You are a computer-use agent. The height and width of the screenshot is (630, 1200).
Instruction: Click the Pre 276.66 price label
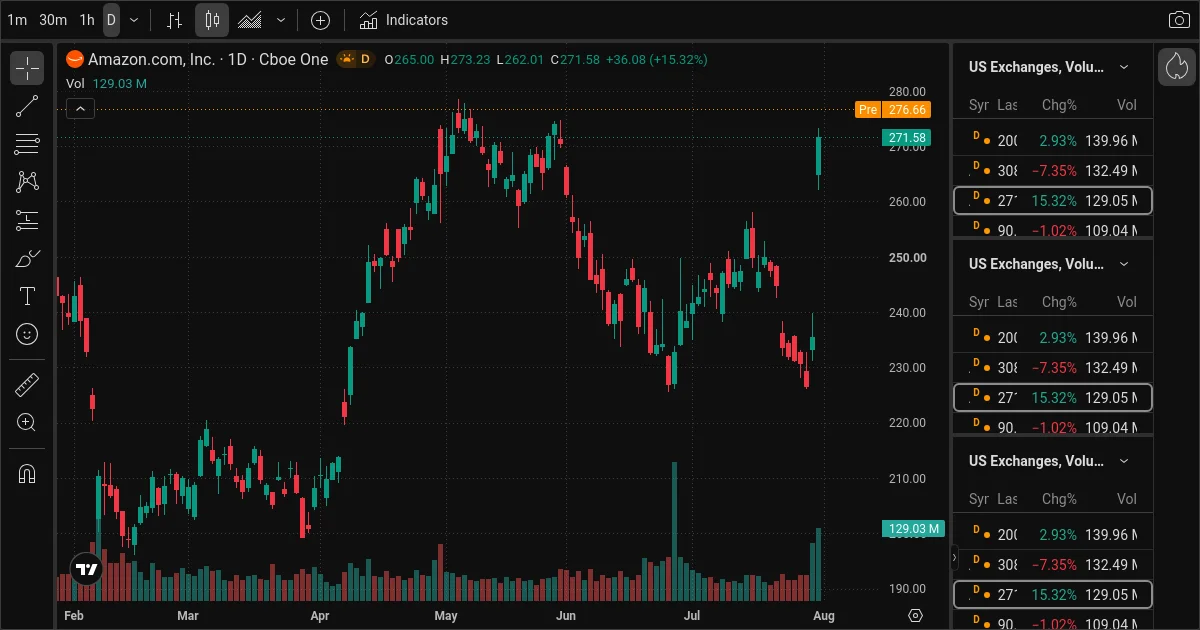click(893, 110)
